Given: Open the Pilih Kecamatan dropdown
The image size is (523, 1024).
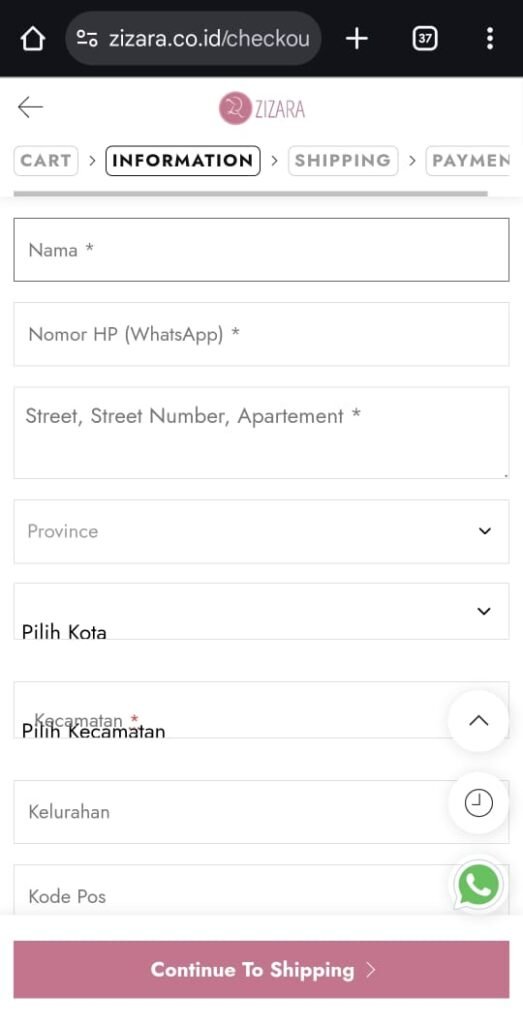Looking at the screenshot, I should coord(261,711).
